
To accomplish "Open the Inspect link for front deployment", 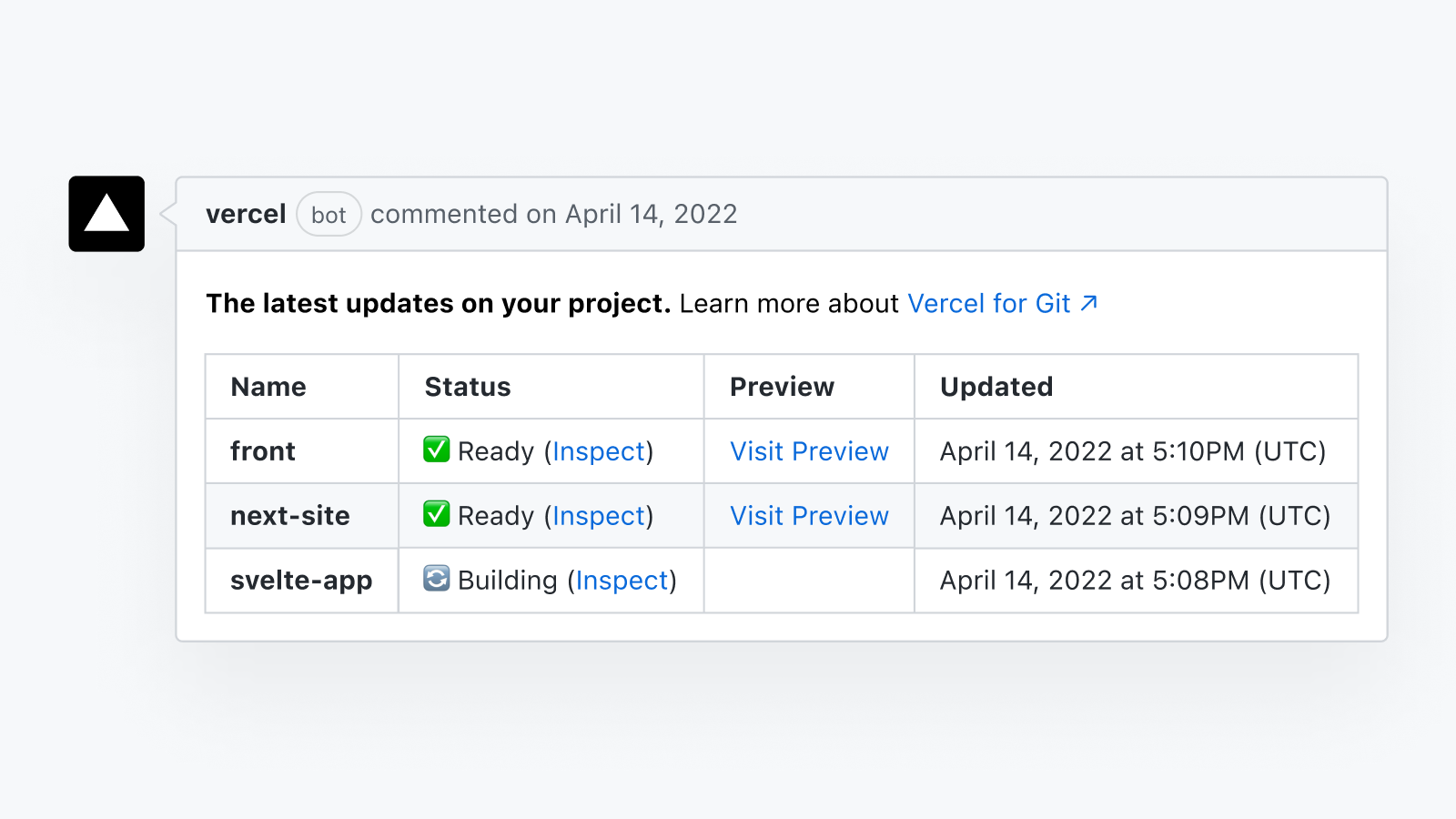I will point(600,450).
